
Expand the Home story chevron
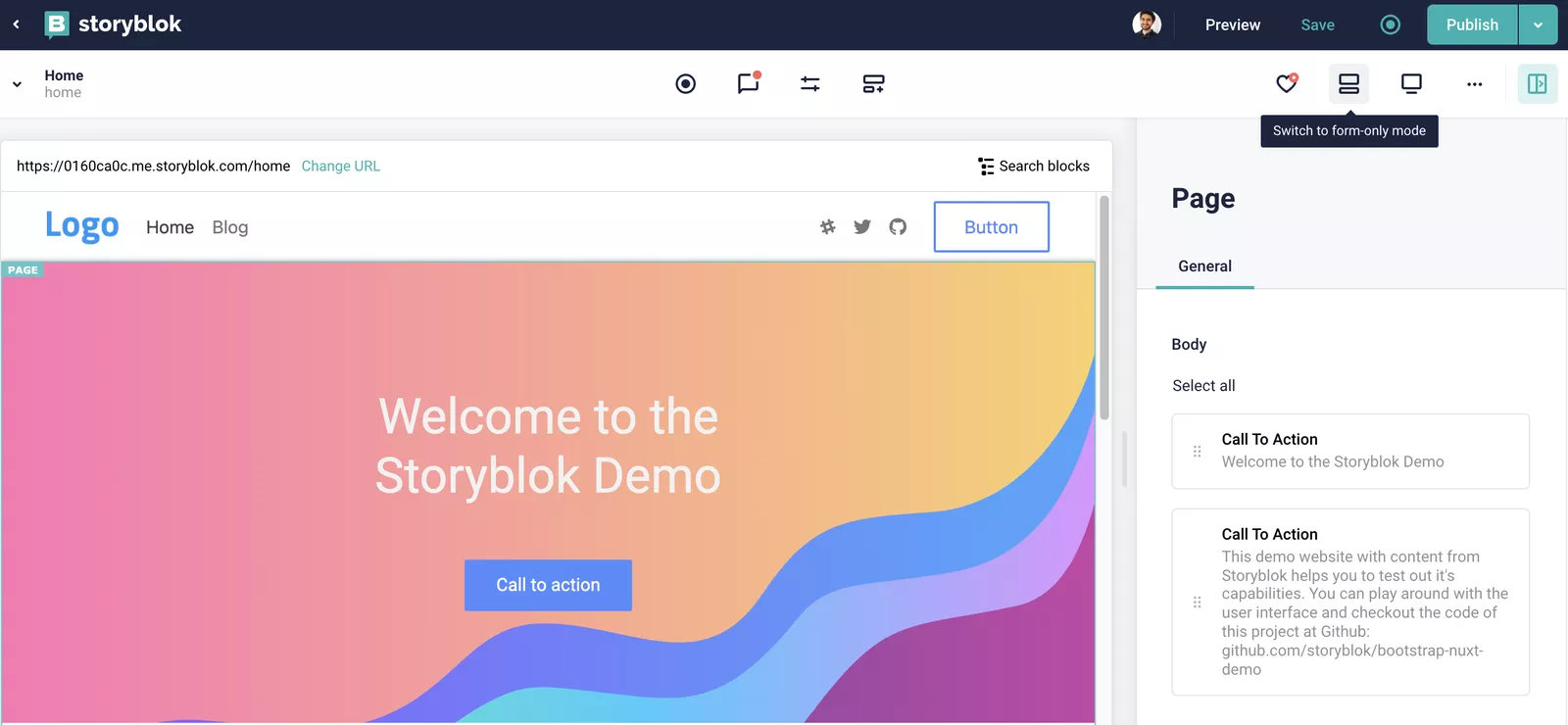coord(17,84)
